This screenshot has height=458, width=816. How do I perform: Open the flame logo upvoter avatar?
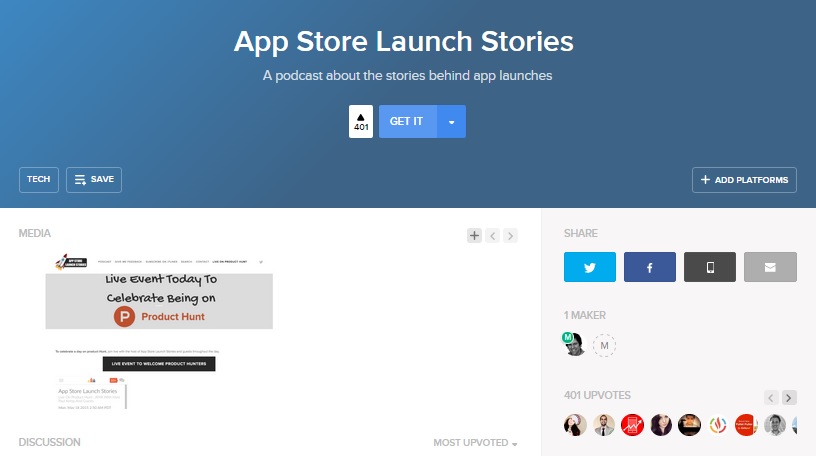coord(718,425)
